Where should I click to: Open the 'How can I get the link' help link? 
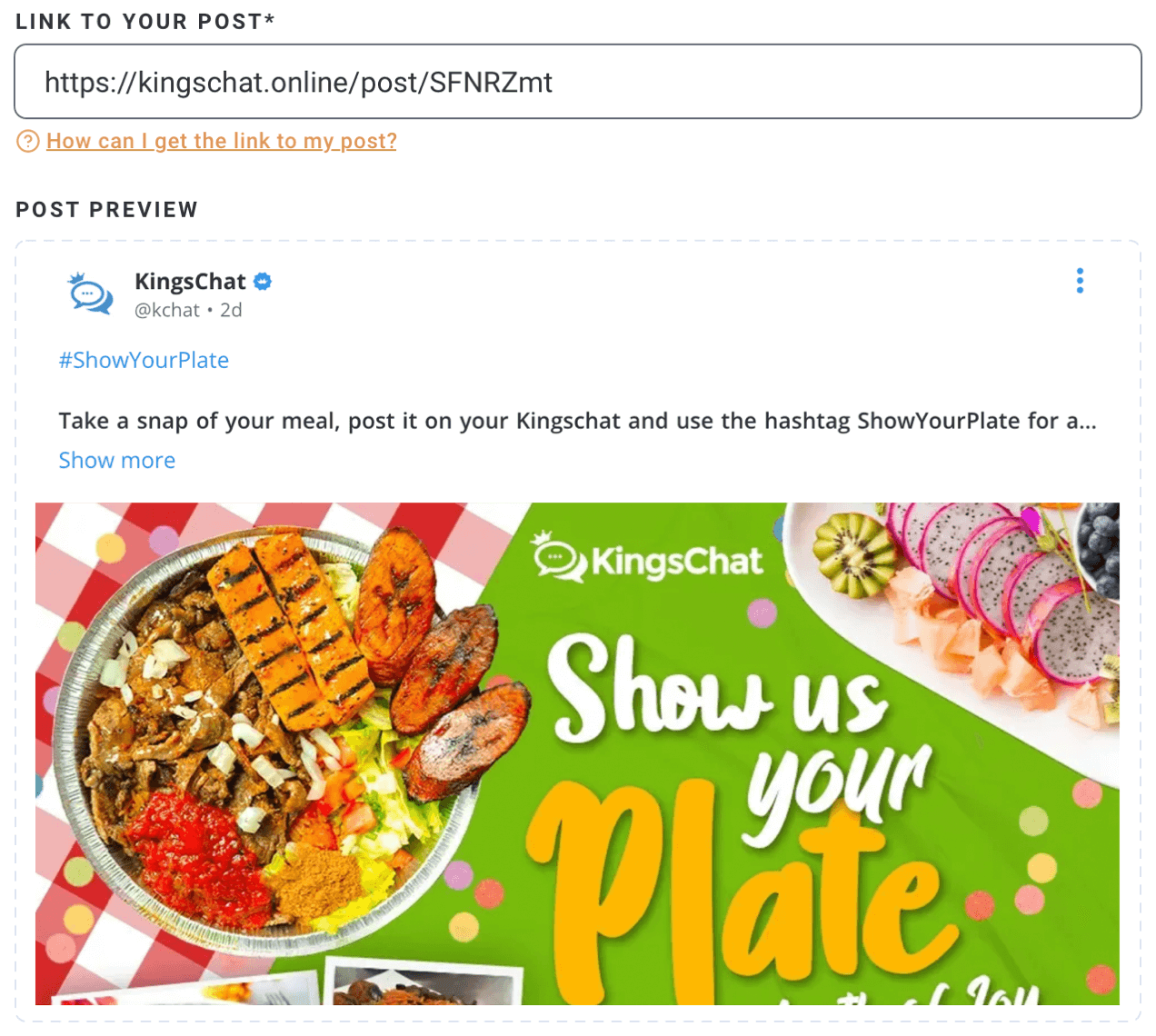pos(222,141)
